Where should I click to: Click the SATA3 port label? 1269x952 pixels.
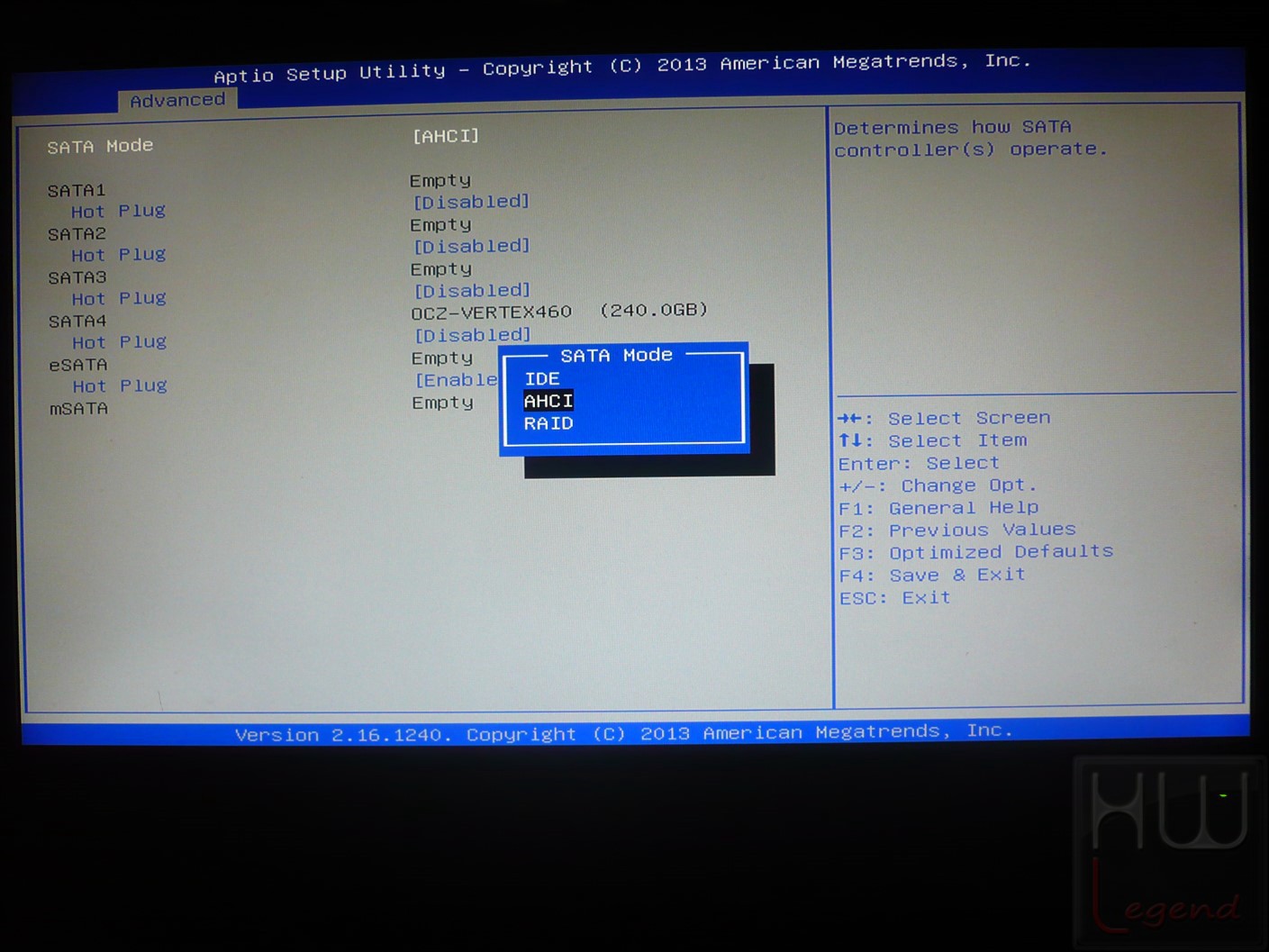tap(77, 277)
